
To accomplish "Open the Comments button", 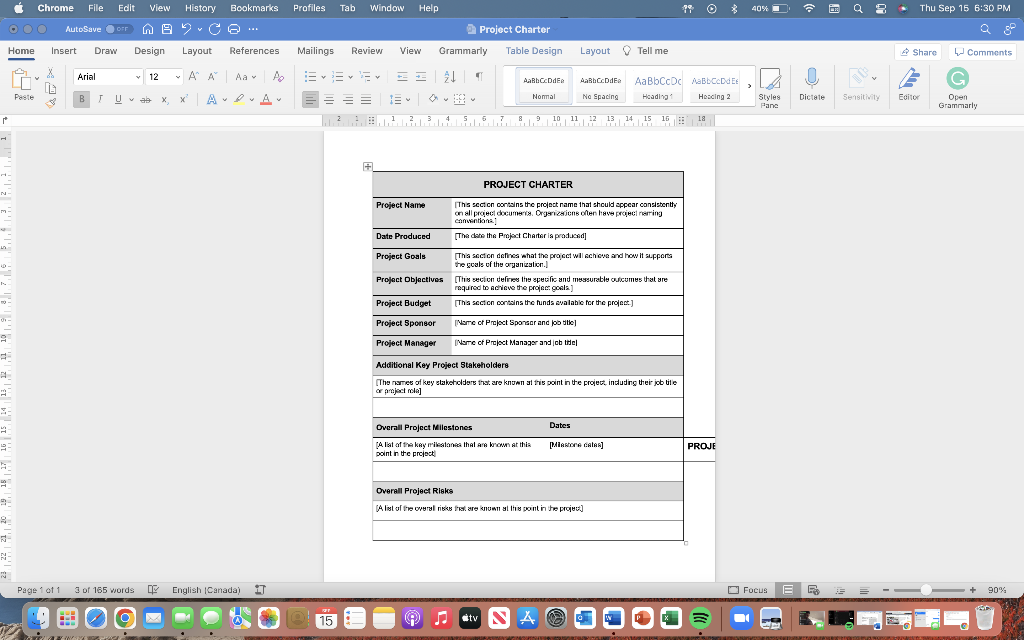I will (x=983, y=52).
